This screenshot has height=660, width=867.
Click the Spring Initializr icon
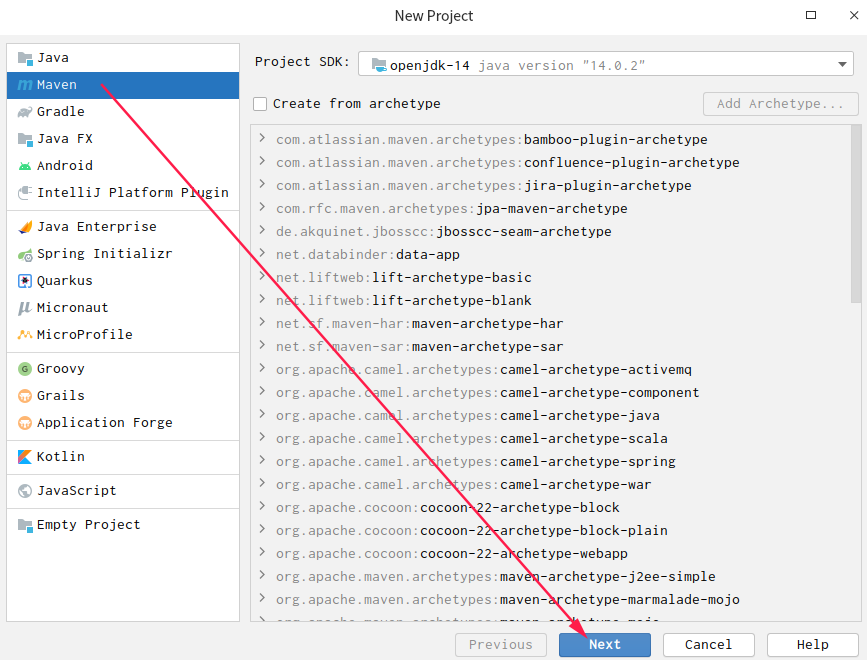click(25, 254)
